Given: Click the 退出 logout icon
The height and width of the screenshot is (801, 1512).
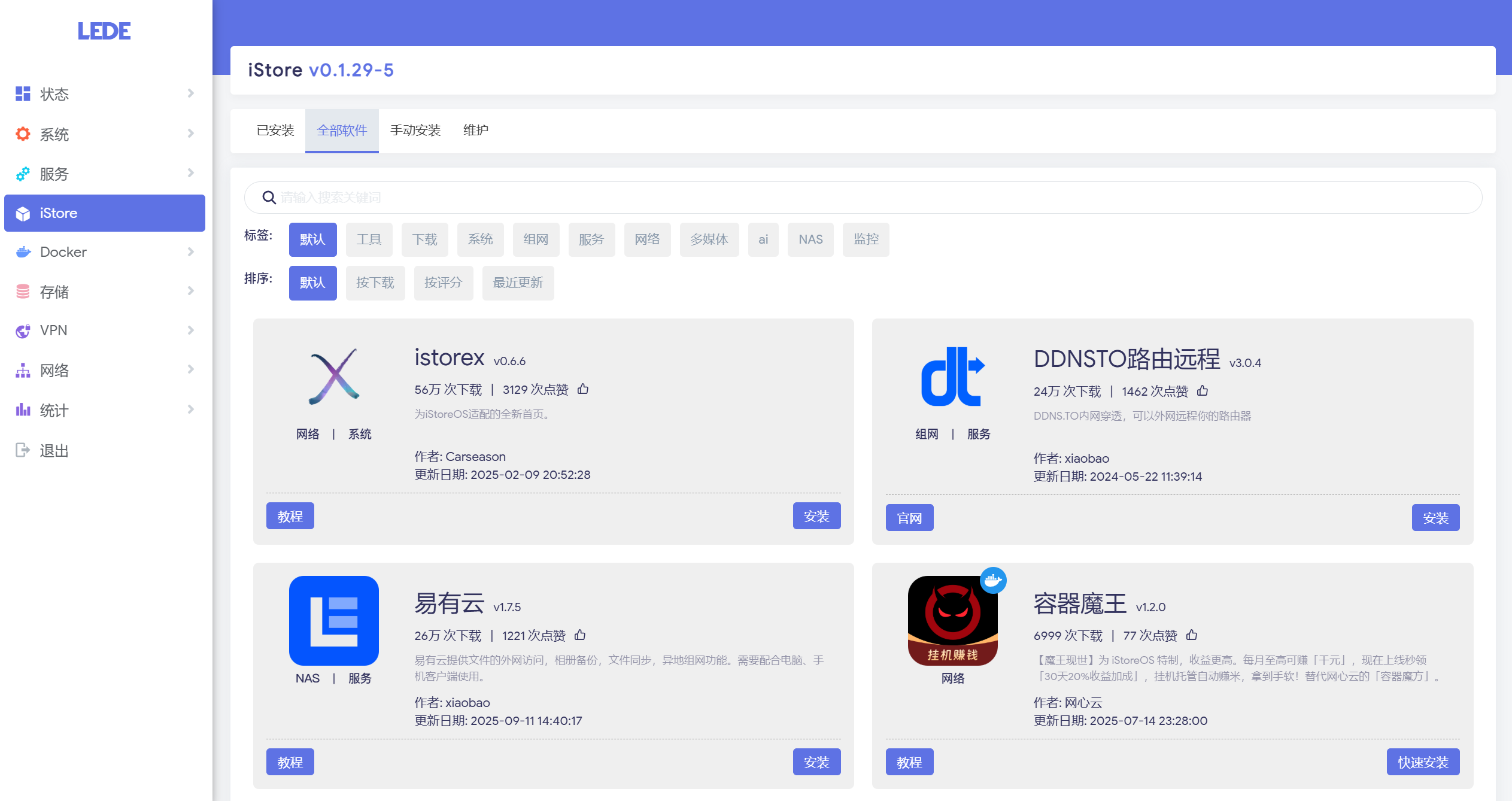Looking at the screenshot, I should coord(23,450).
